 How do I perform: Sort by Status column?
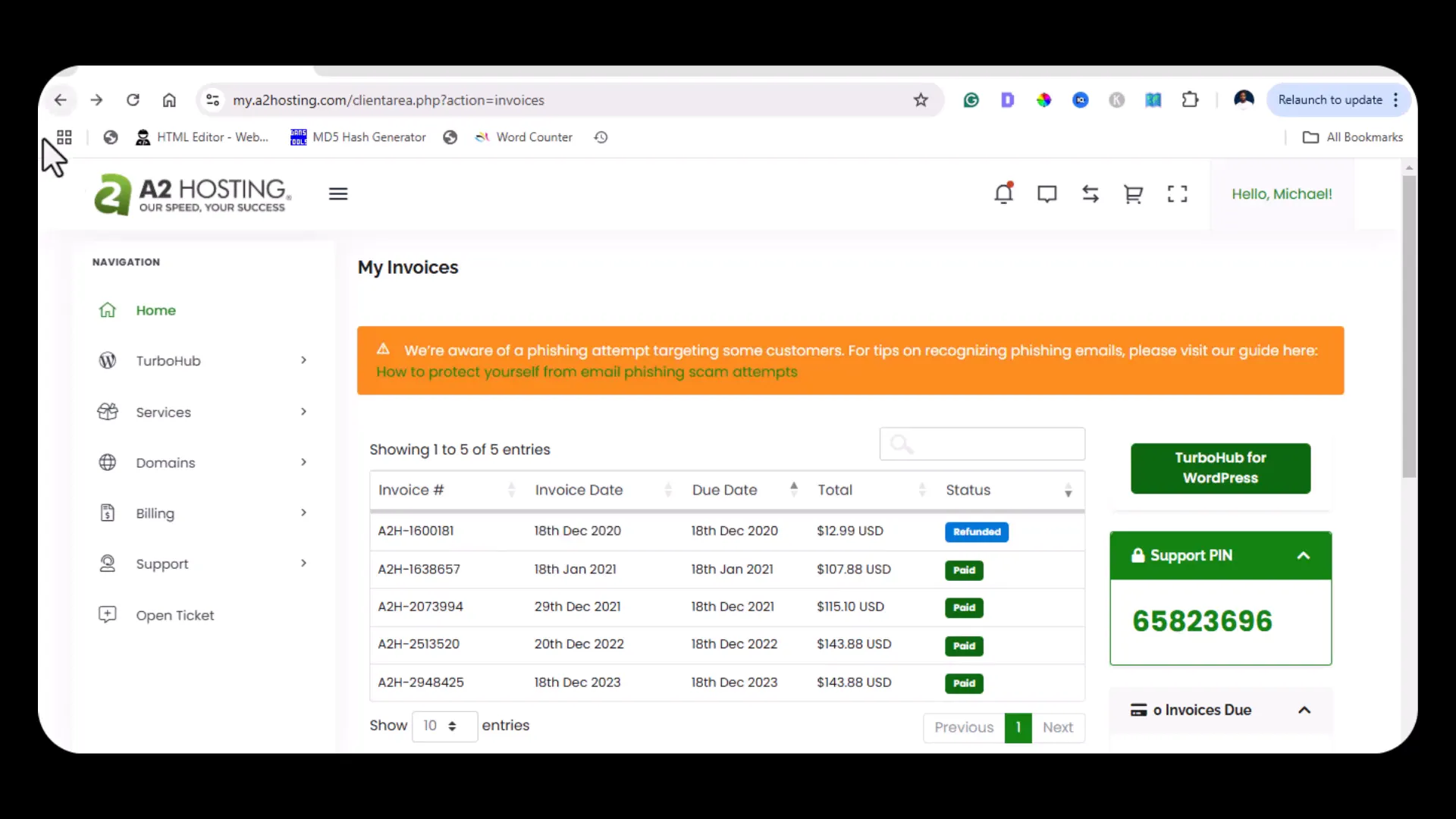click(x=1009, y=490)
